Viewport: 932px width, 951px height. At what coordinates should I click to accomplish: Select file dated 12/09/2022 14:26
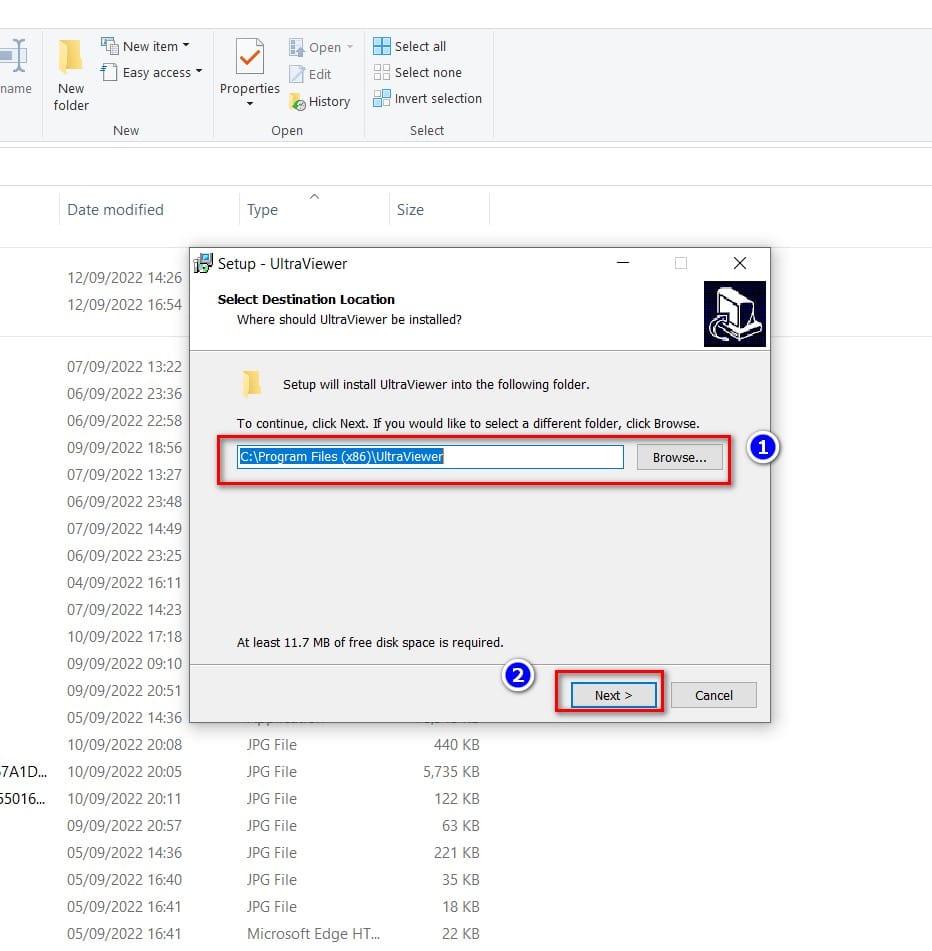124,278
